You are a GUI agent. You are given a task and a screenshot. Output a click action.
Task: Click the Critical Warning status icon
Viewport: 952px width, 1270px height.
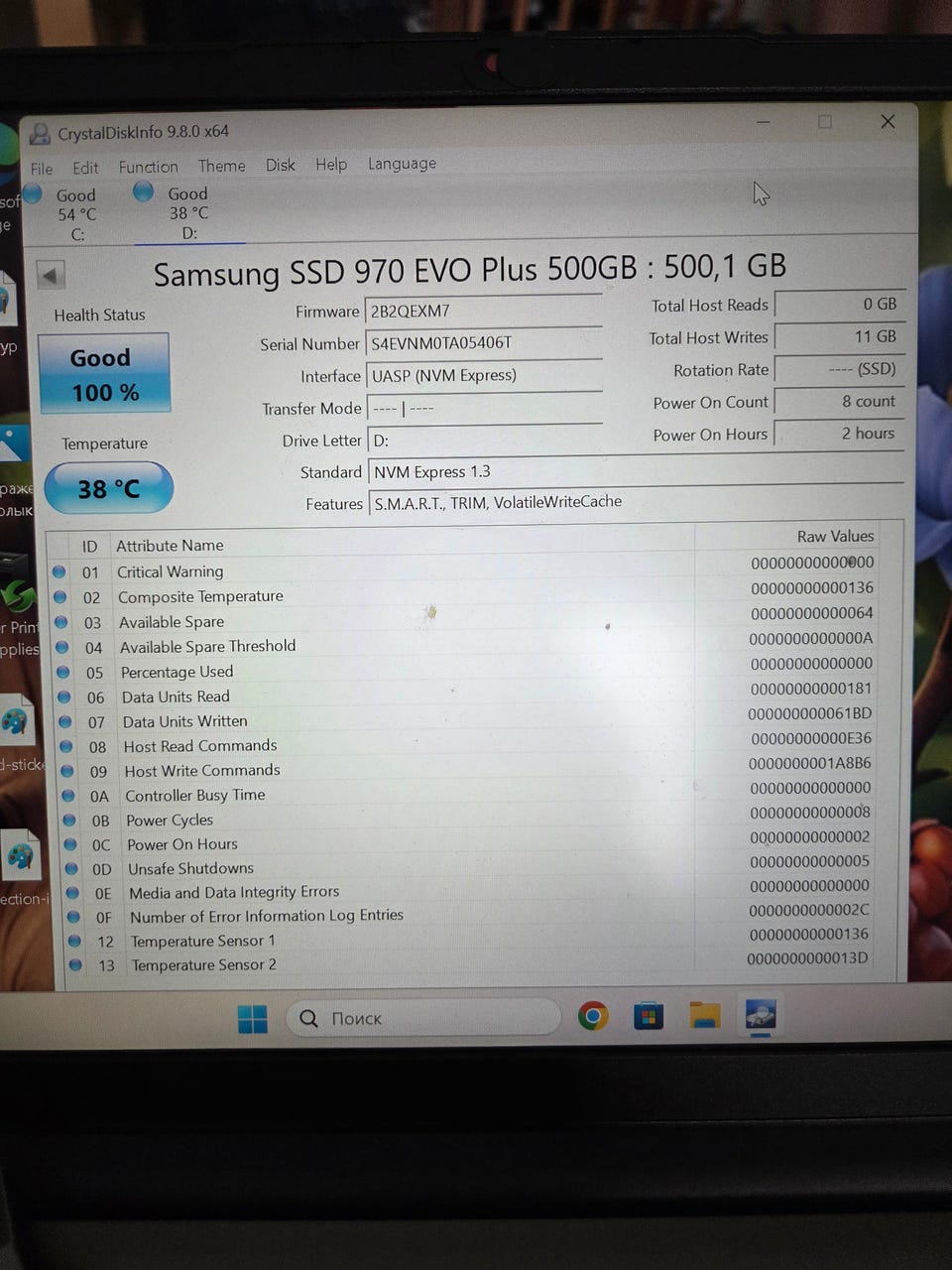pos(59,571)
